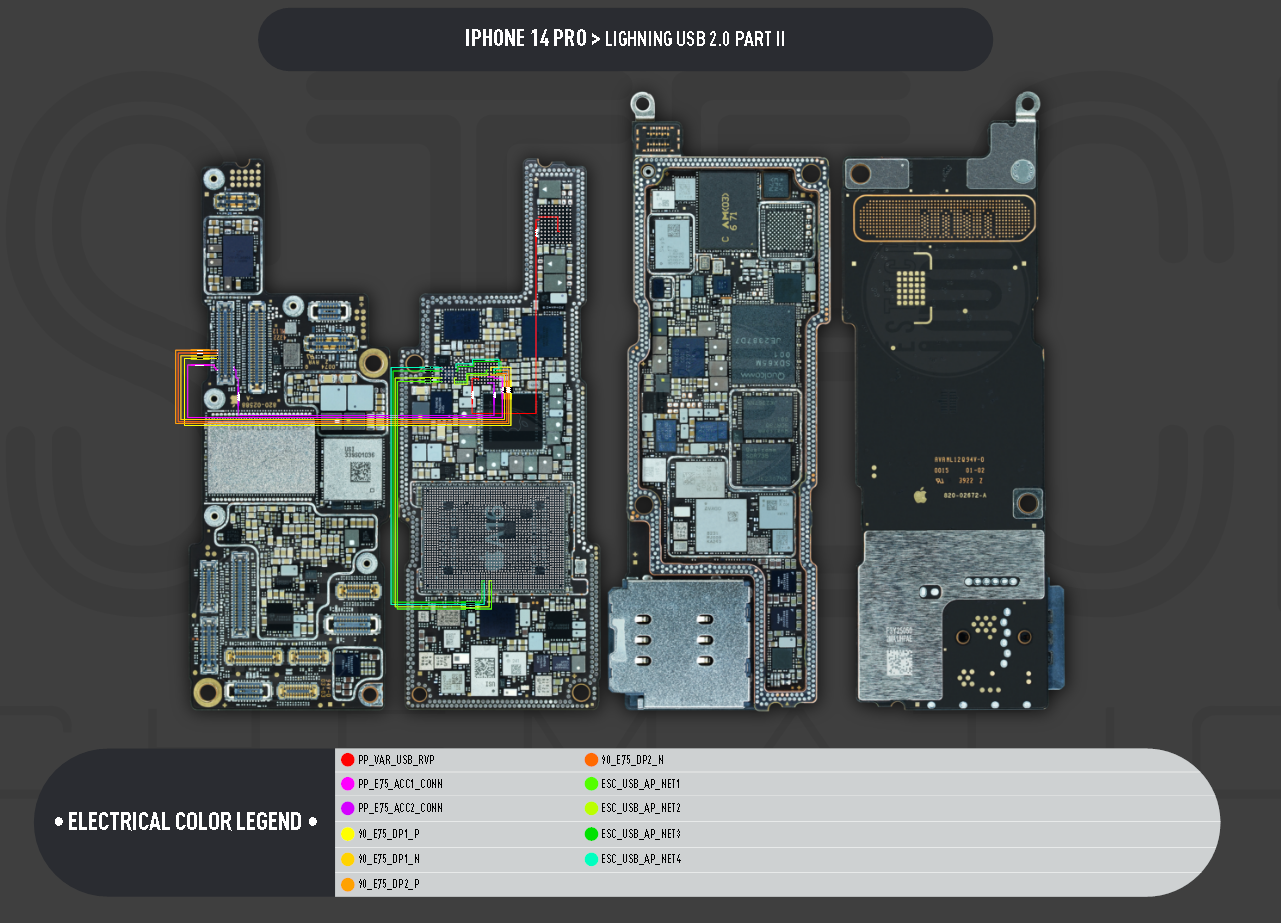Viewport: 1281px width, 923px height.
Task: Click the yellow 90_E75_DP1_P legend dot
Action: pyautogui.click(x=347, y=834)
